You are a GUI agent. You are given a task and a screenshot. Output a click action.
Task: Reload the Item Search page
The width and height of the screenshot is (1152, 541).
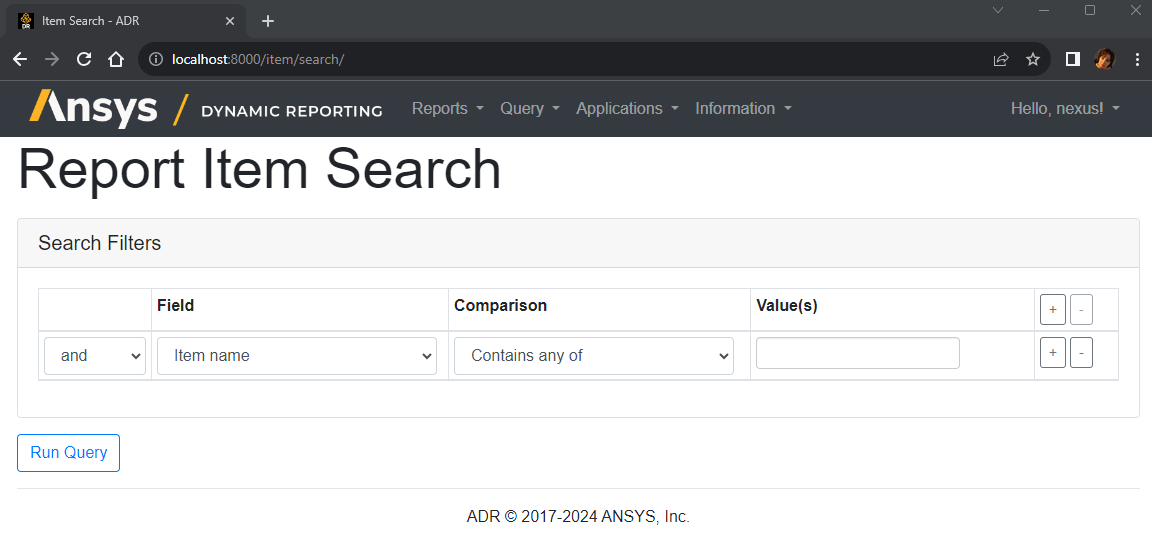[x=84, y=60]
